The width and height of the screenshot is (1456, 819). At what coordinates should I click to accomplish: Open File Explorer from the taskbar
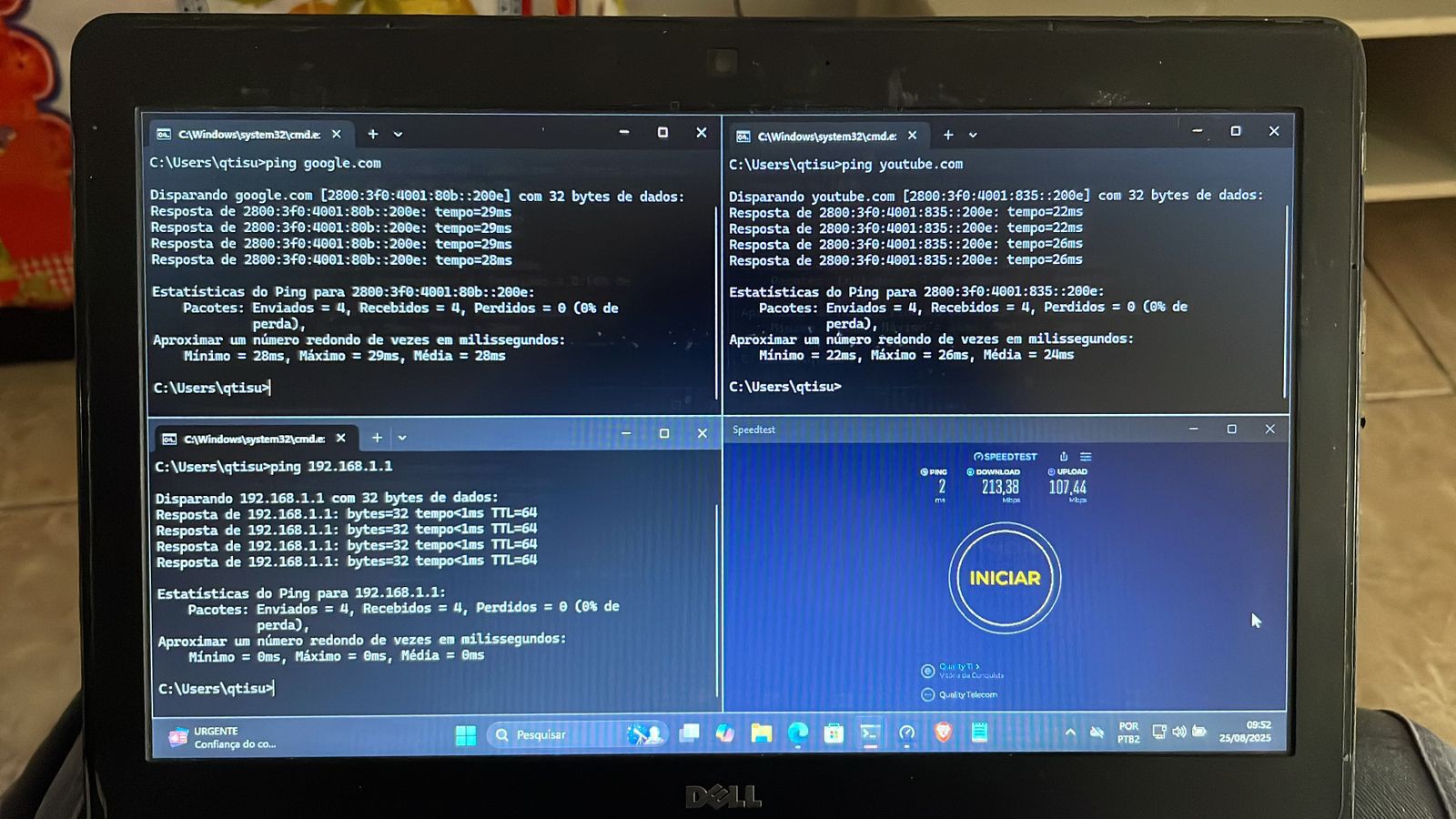[x=762, y=733]
